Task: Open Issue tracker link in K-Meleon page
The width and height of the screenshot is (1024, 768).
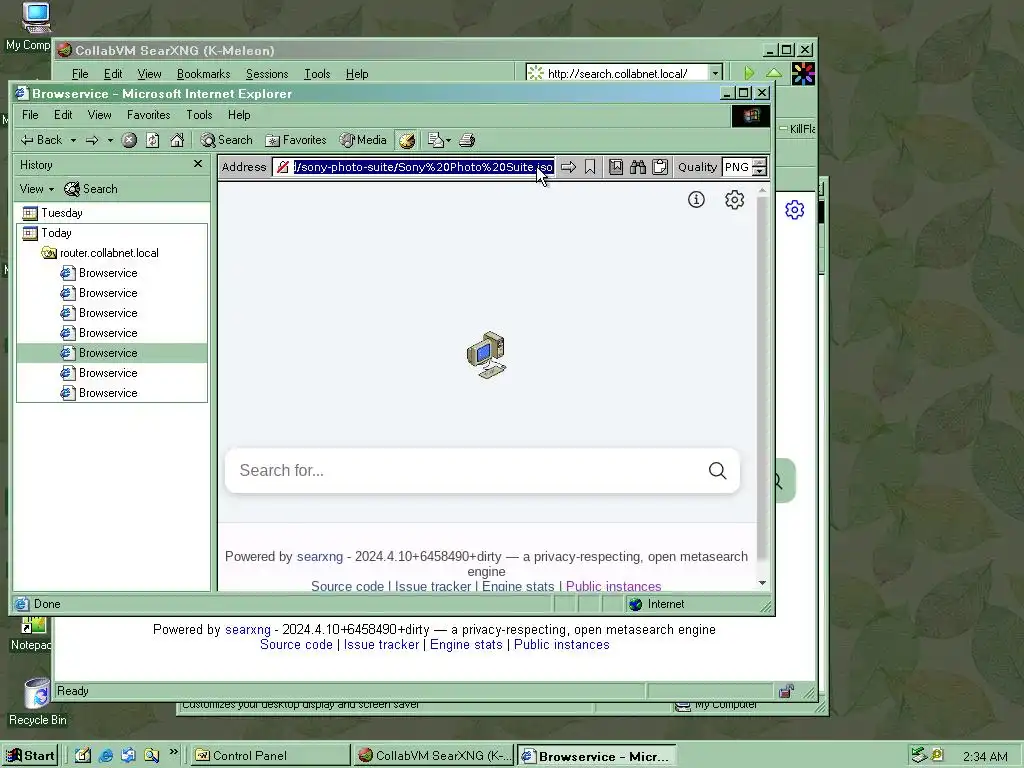Action: (381, 645)
